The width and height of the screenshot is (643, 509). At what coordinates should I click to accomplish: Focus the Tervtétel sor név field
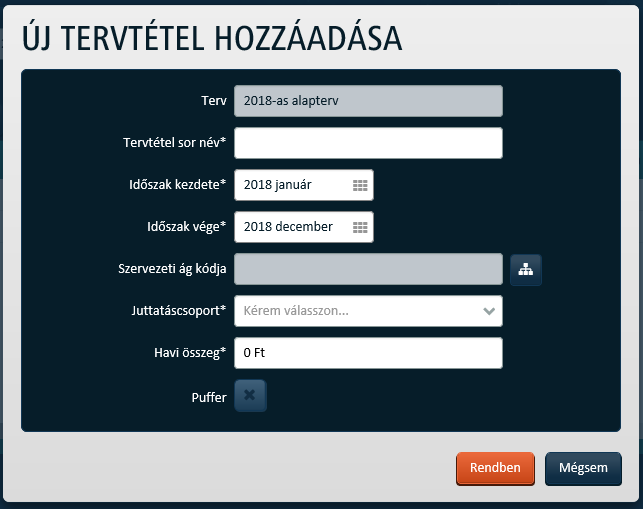[x=368, y=143]
